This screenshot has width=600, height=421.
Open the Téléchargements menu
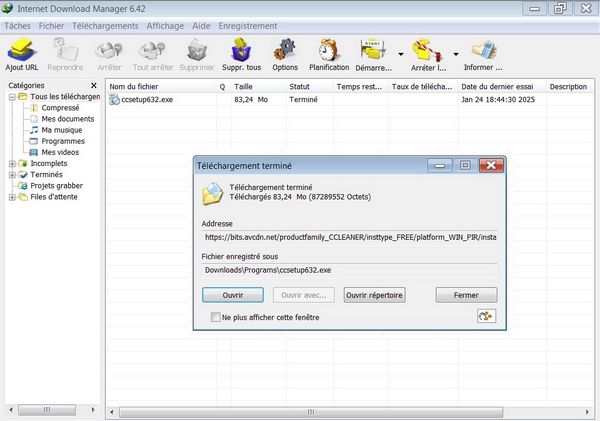[x=105, y=26]
